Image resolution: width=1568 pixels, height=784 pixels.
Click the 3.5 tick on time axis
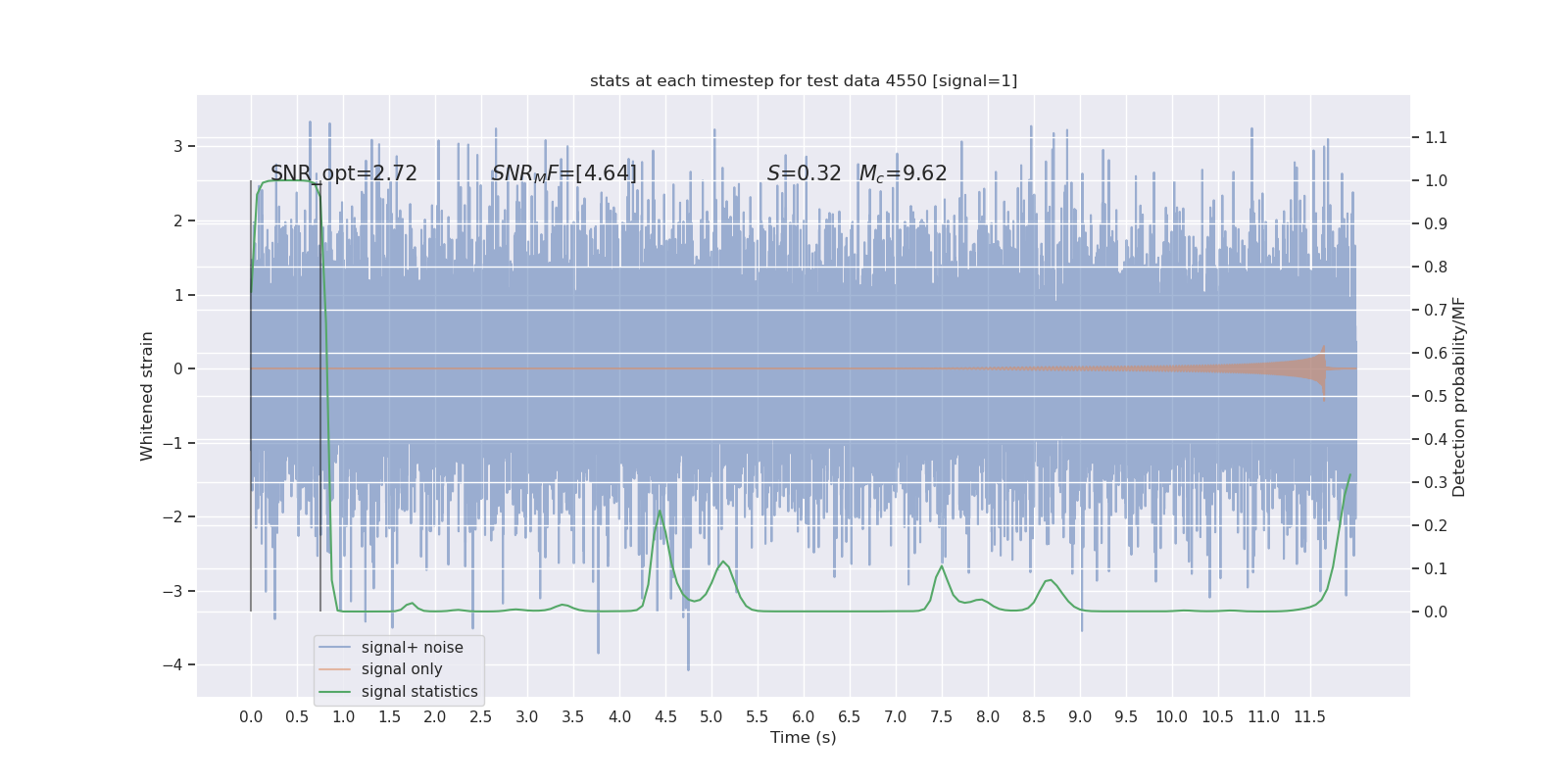(573, 716)
